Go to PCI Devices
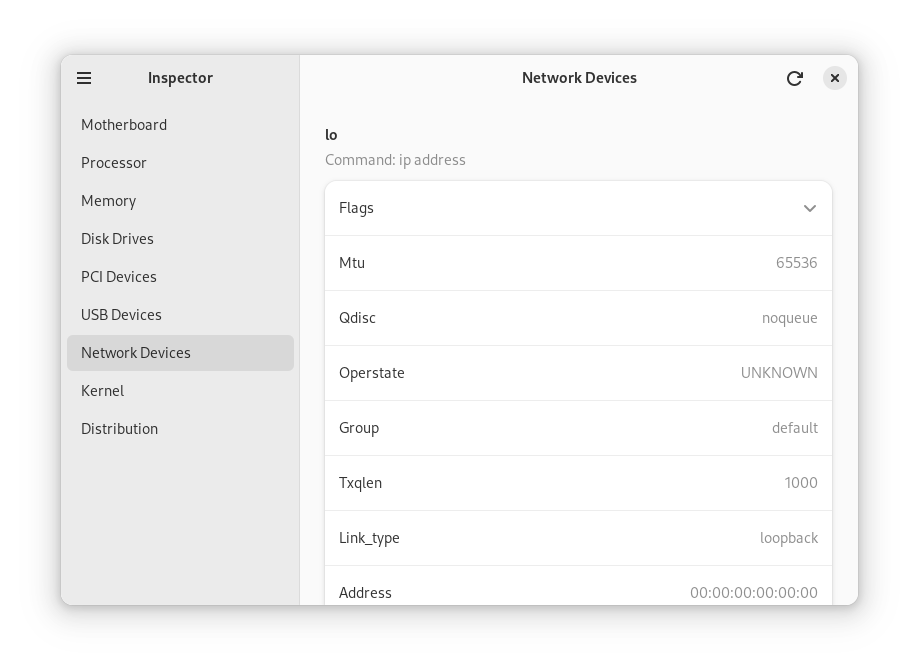This screenshot has width=919, height=672. click(180, 277)
